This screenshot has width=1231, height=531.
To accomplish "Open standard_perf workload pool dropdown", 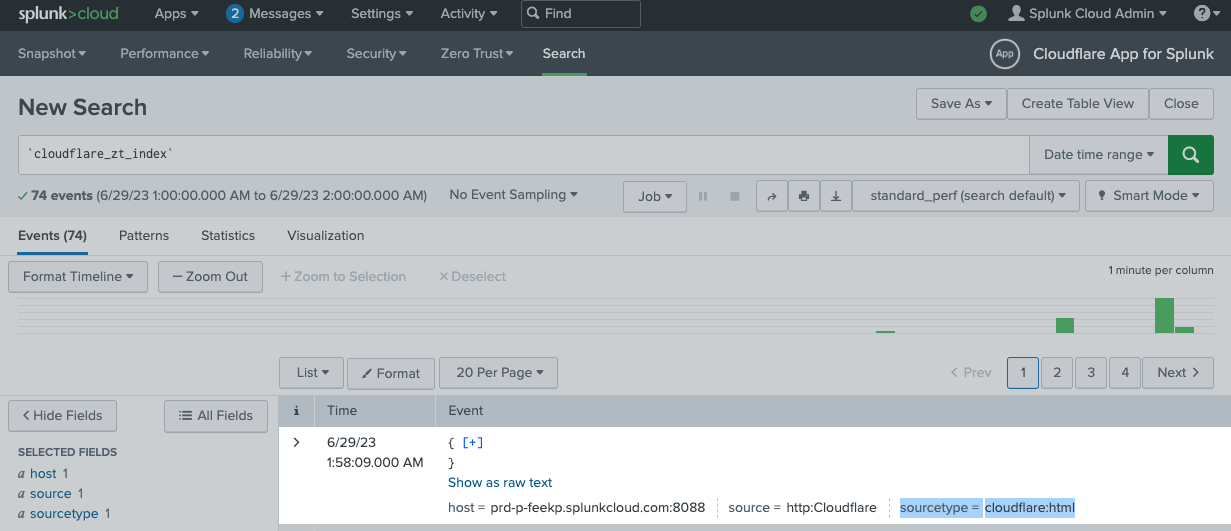I will point(968,196).
